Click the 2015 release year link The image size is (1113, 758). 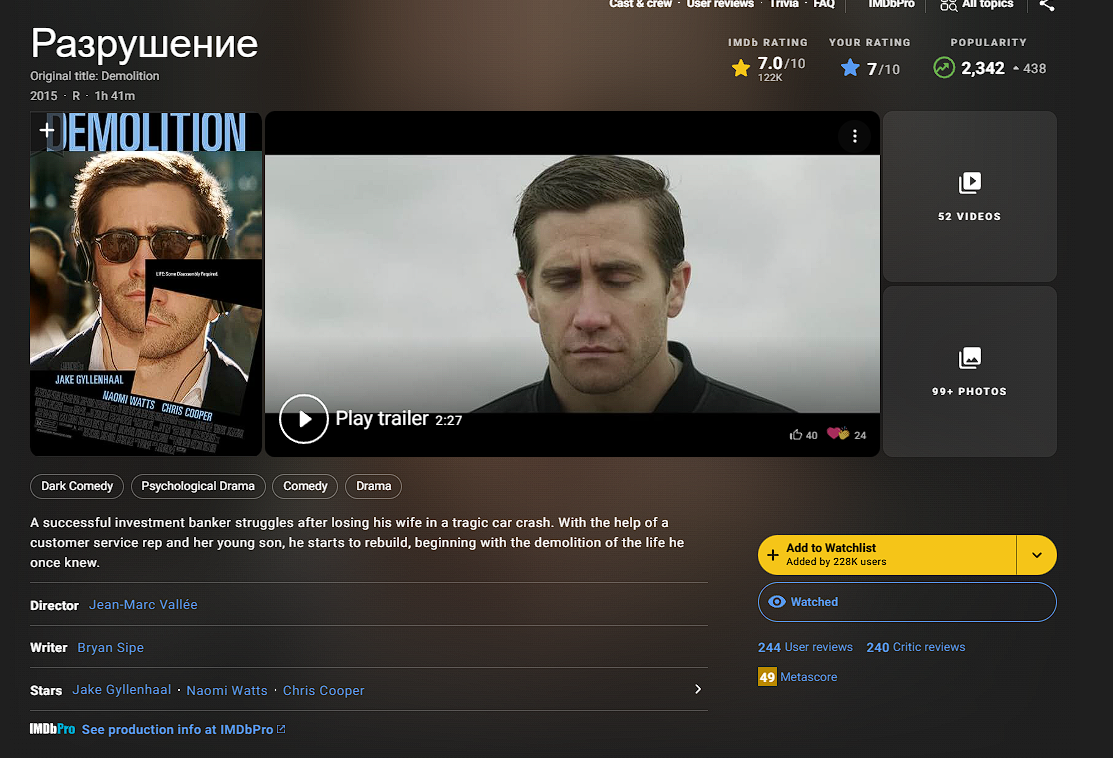click(x=43, y=96)
